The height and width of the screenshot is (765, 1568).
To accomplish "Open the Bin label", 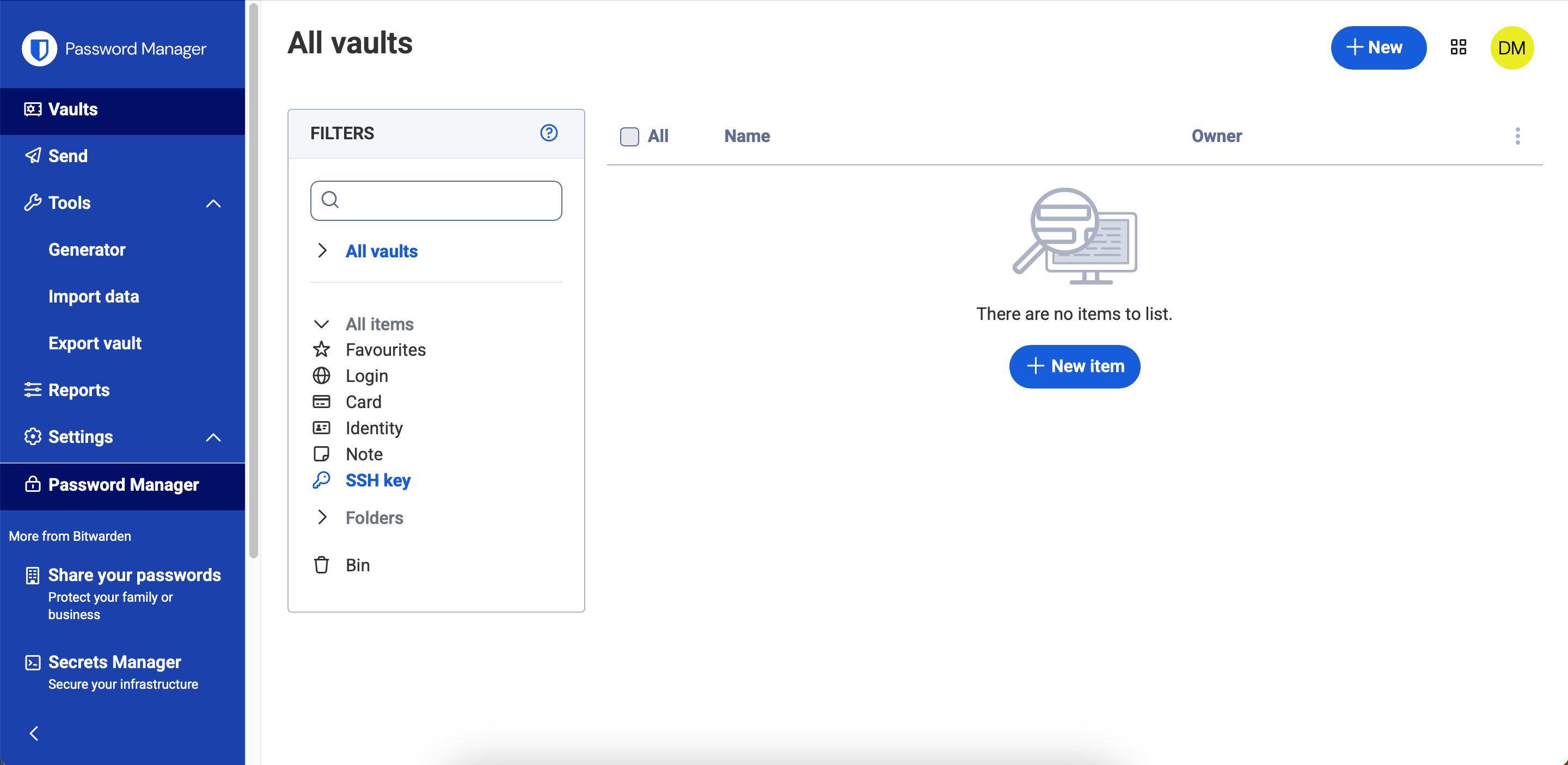I will (357, 565).
